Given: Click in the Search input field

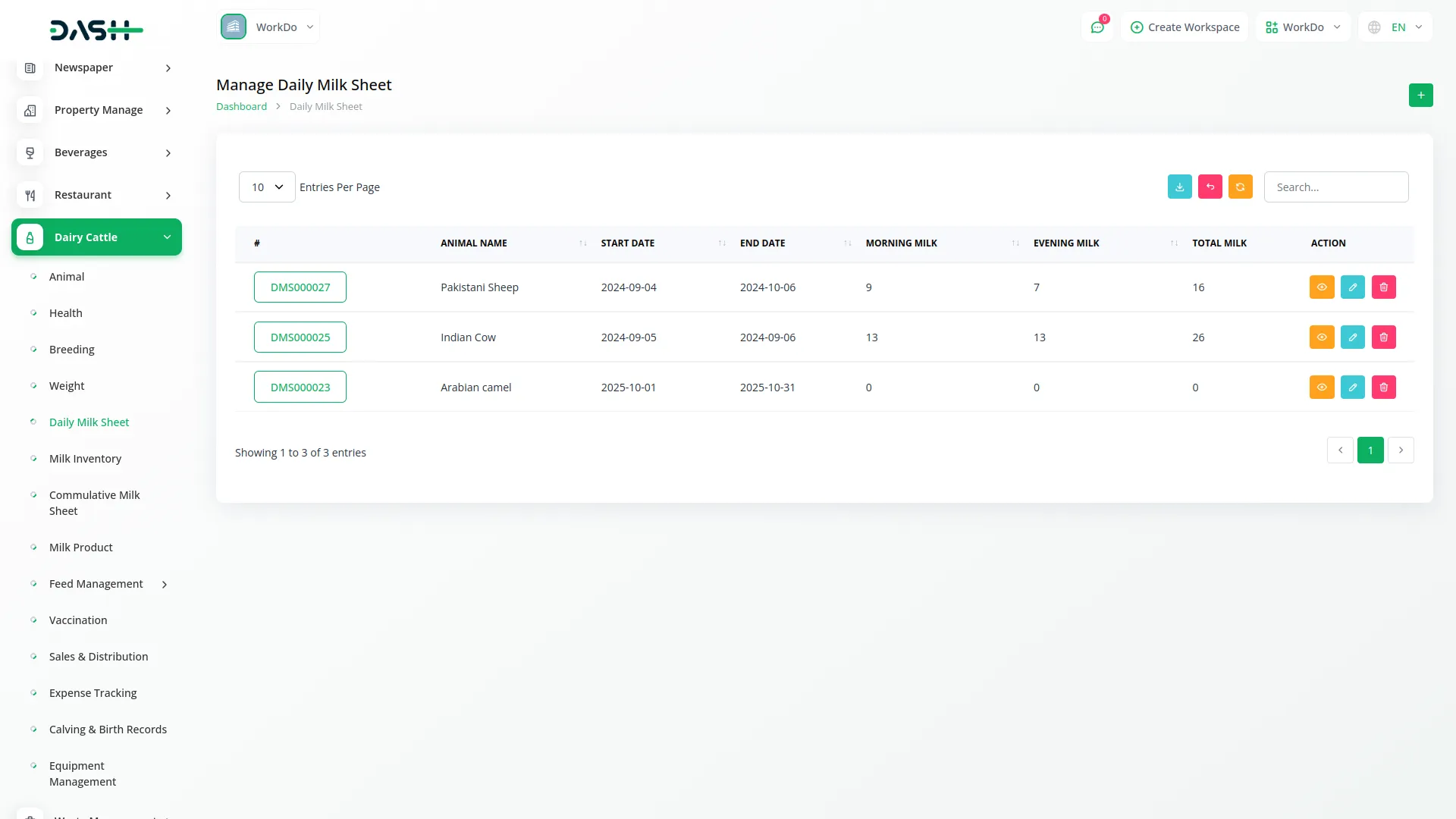Looking at the screenshot, I should pos(1335,187).
